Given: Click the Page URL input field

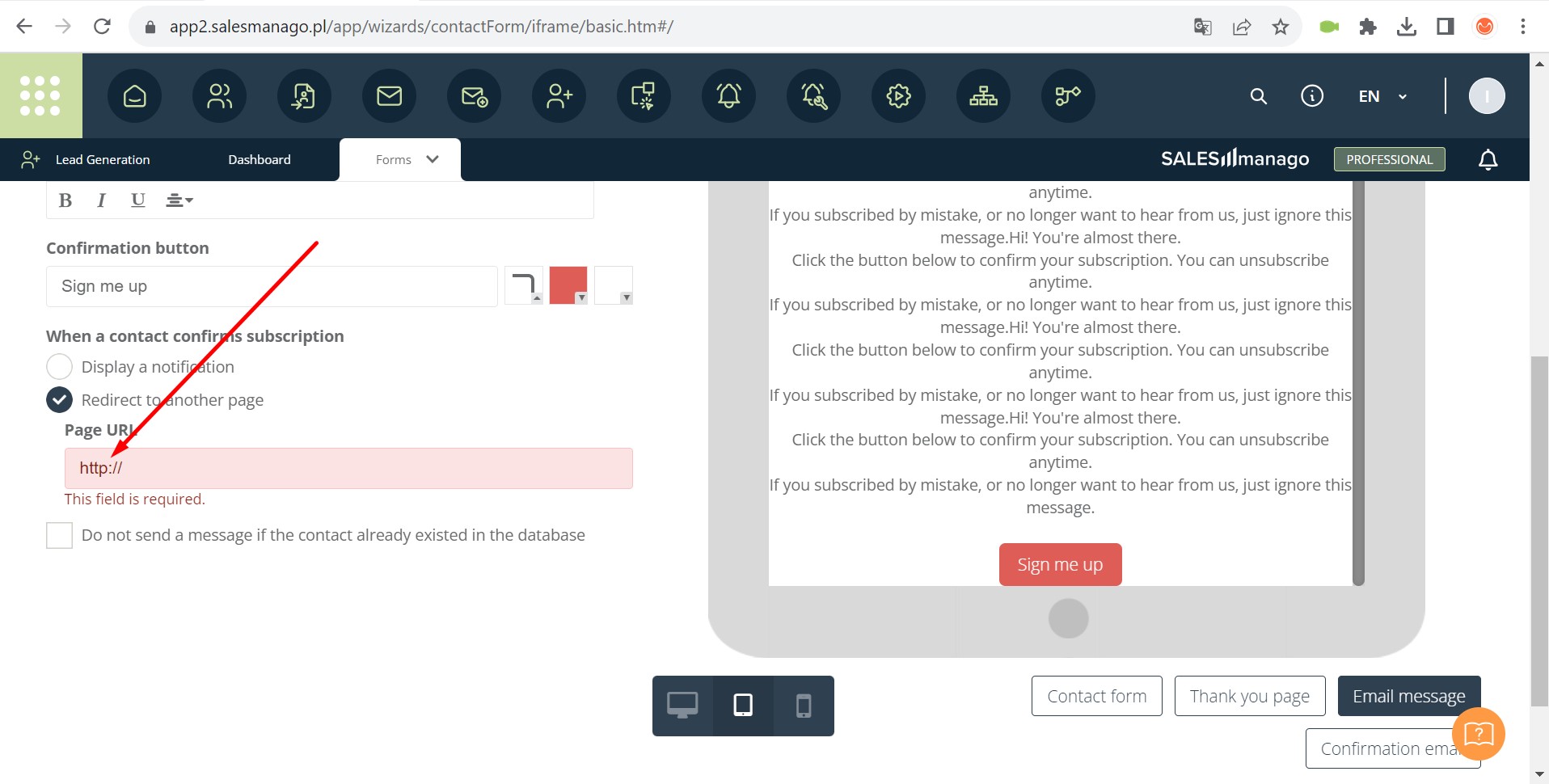Looking at the screenshot, I should 348,468.
